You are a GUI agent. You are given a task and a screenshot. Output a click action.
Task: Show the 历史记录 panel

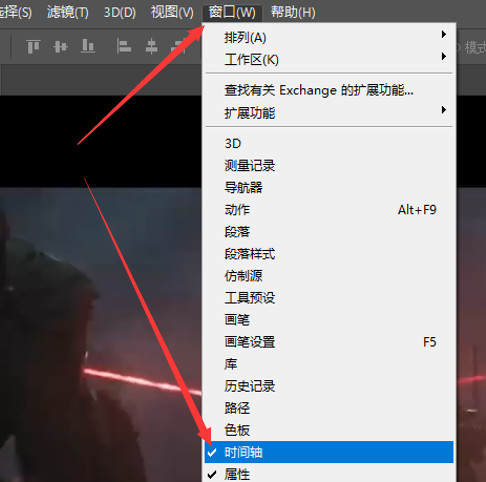pos(329,386)
